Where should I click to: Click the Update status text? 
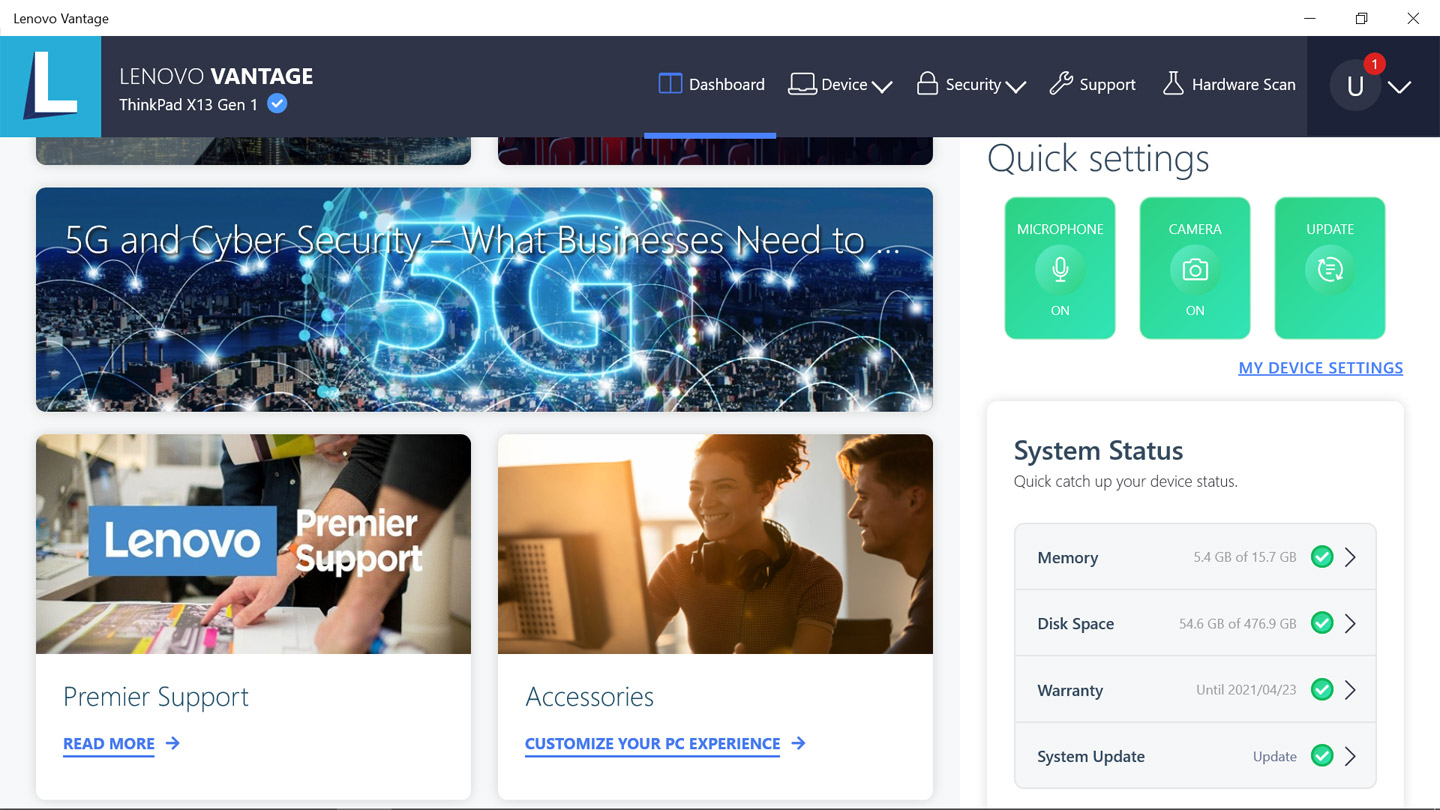pyautogui.click(x=1274, y=757)
